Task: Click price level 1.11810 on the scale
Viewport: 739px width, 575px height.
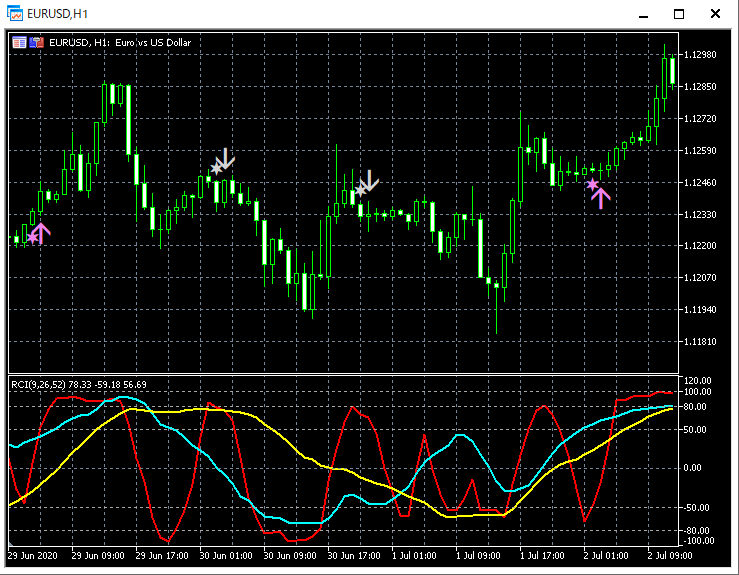Action: click(x=700, y=342)
